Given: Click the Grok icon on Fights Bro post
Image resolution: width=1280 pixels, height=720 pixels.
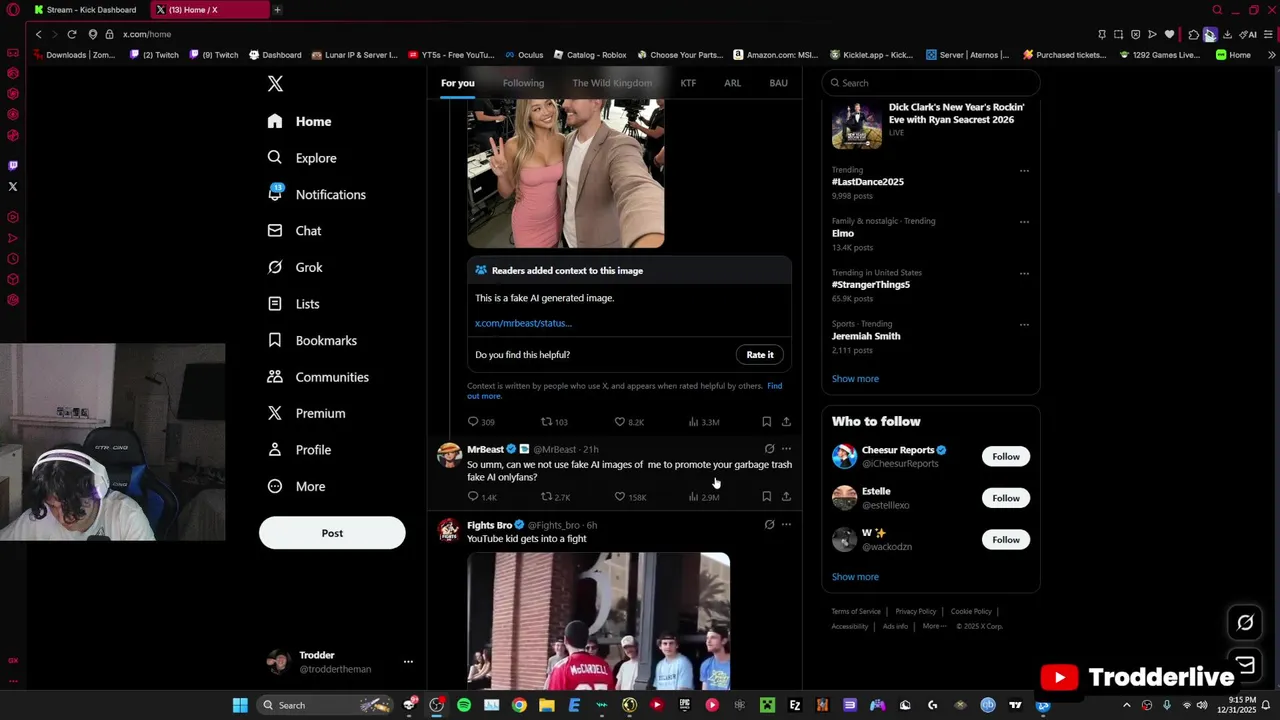Looking at the screenshot, I should pyautogui.click(x=769, y=525).
